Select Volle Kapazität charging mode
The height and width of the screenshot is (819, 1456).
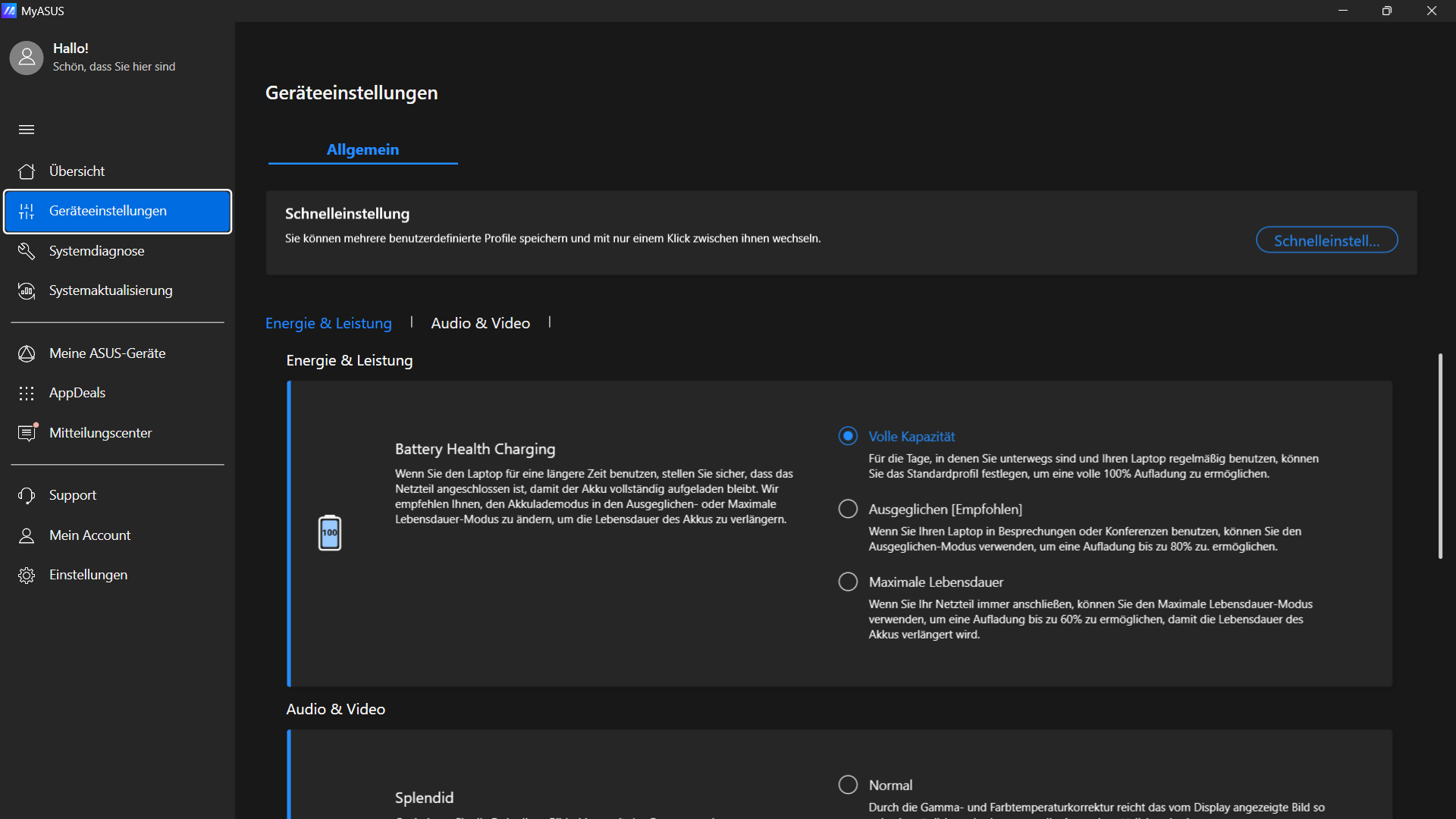848,436
